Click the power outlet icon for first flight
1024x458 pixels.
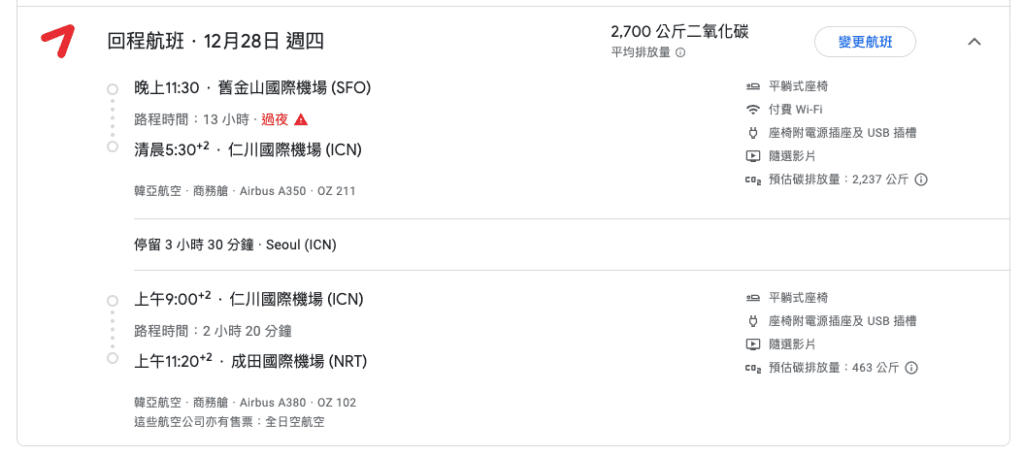753,133
